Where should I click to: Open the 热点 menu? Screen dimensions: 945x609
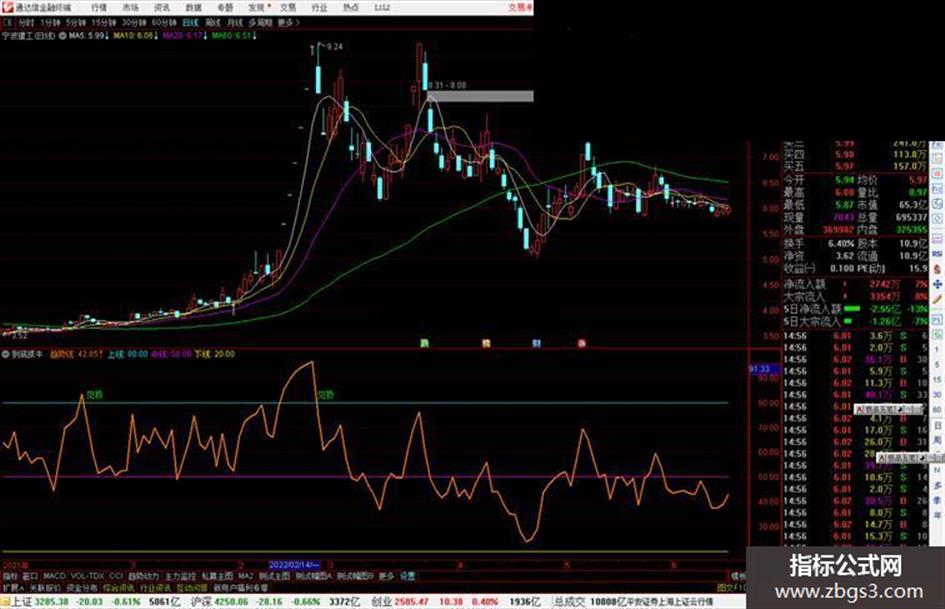pyautogui.click(x=351, y=7)
